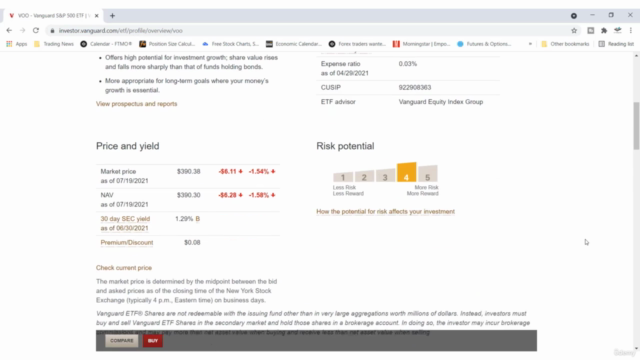Click the red BUY button
Screen dimensions: 640x360
153,340
